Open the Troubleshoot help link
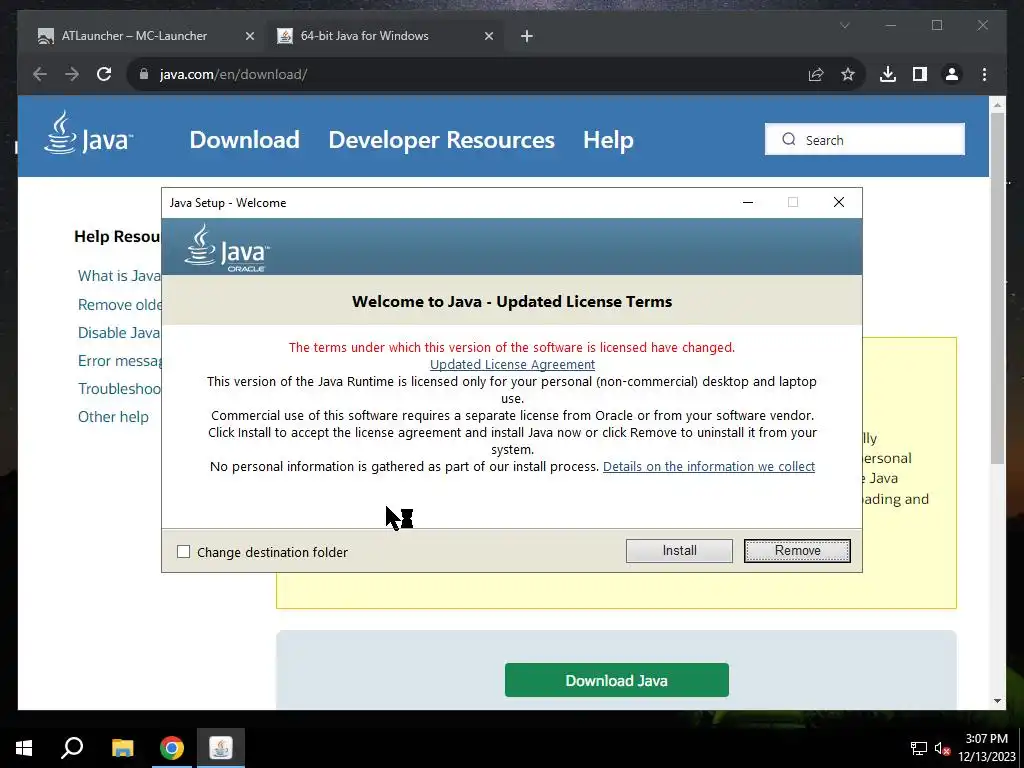 pos(120,389)
